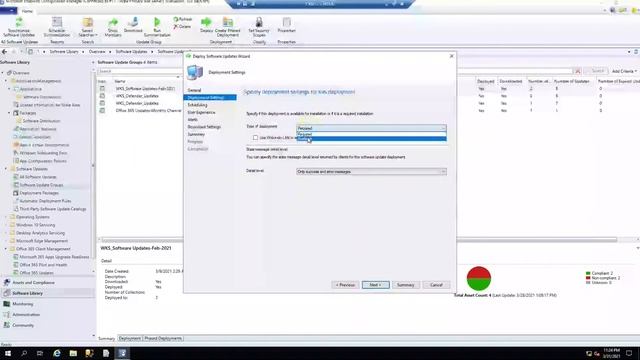Click the back navigation arrow

tap(4, 52)
